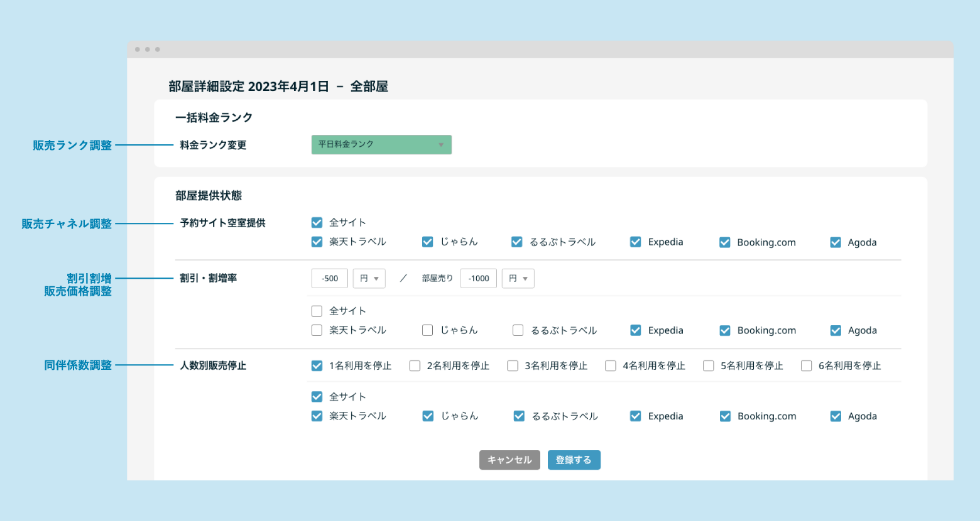Click the 登録する button
The width and height of the screenshot is (980, 521).
point(574,460)
